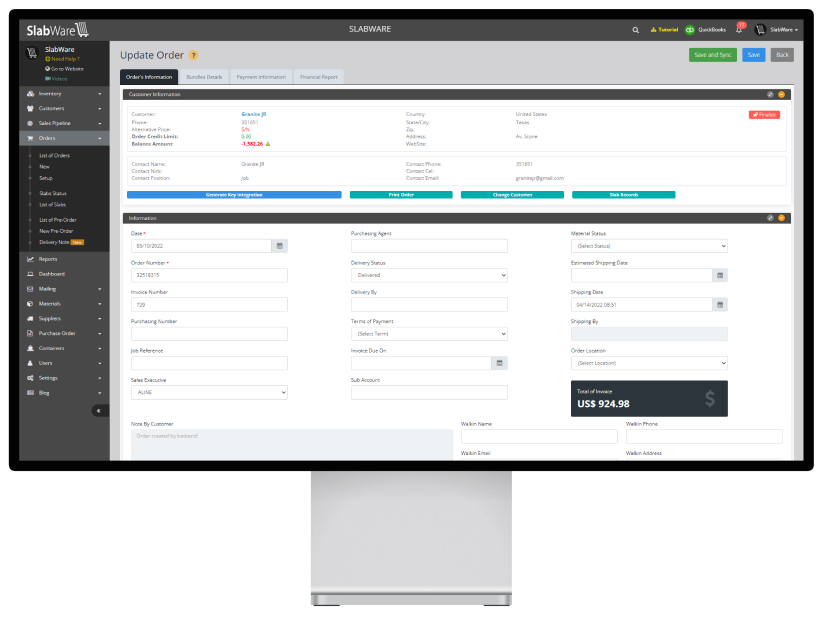
Task: Open Delivery Note in the sidebar
Action: [54, 242]
